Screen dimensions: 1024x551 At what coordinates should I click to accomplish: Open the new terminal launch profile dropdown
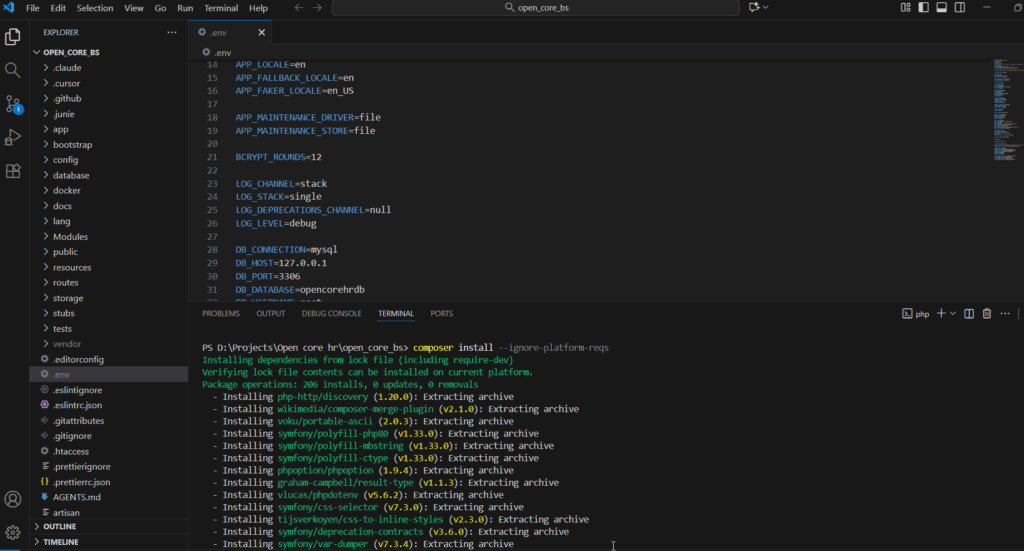coord(952,313)
